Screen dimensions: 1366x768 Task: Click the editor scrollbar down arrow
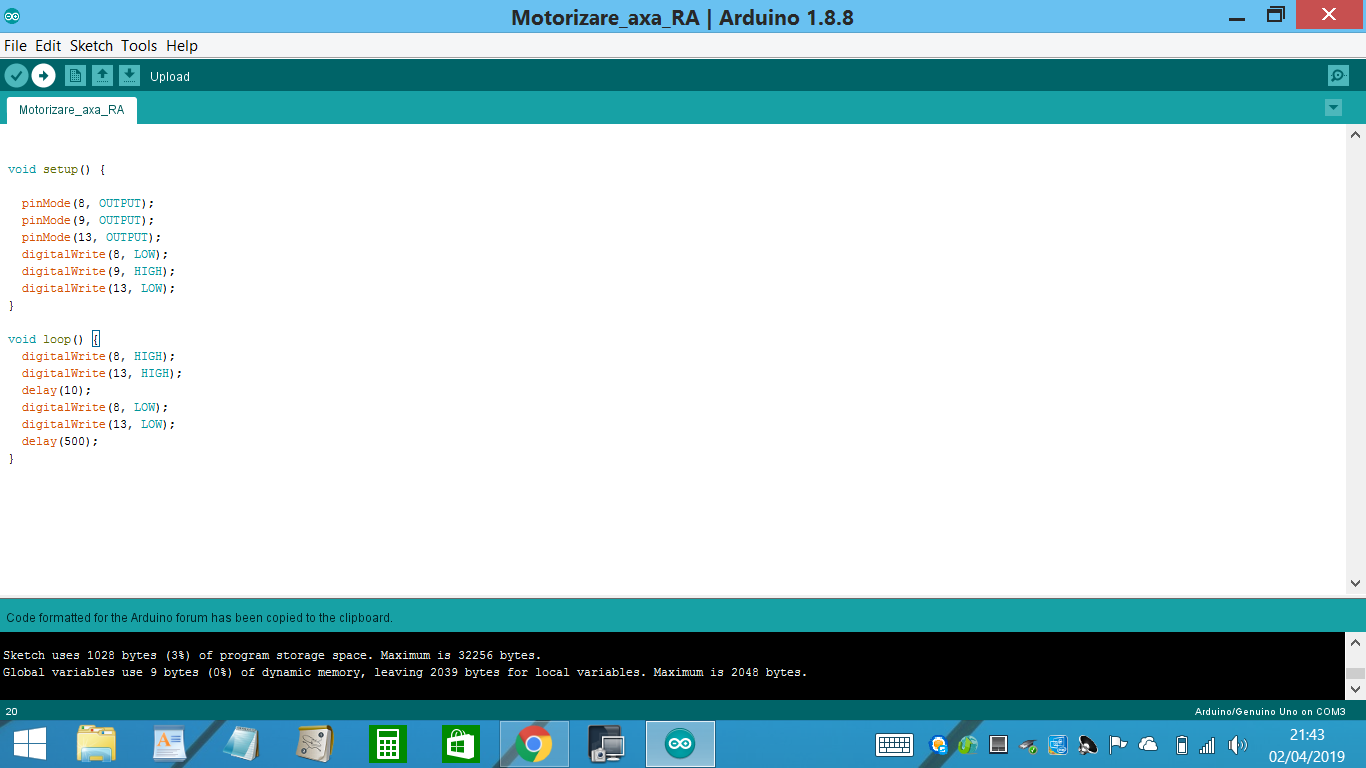pyautogui.click(x=1356, y=583)
